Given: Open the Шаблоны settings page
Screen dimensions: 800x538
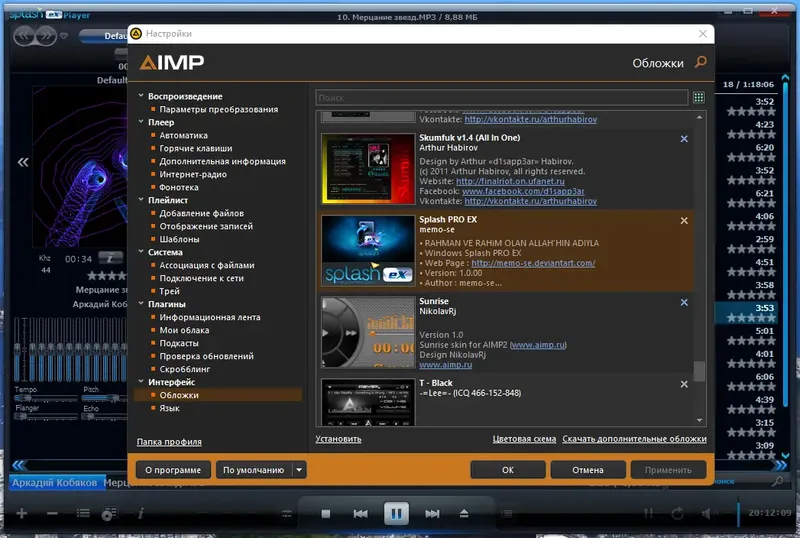Looking at the screenshot, I should pyautogui.click(x=179, y=239).
